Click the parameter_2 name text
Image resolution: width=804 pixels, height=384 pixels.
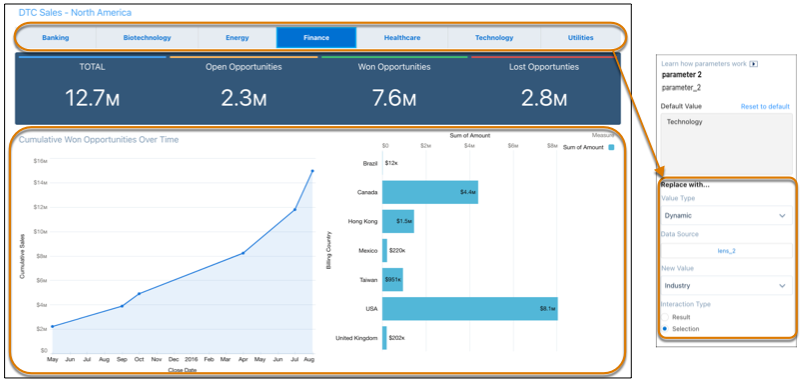[681, 88]
